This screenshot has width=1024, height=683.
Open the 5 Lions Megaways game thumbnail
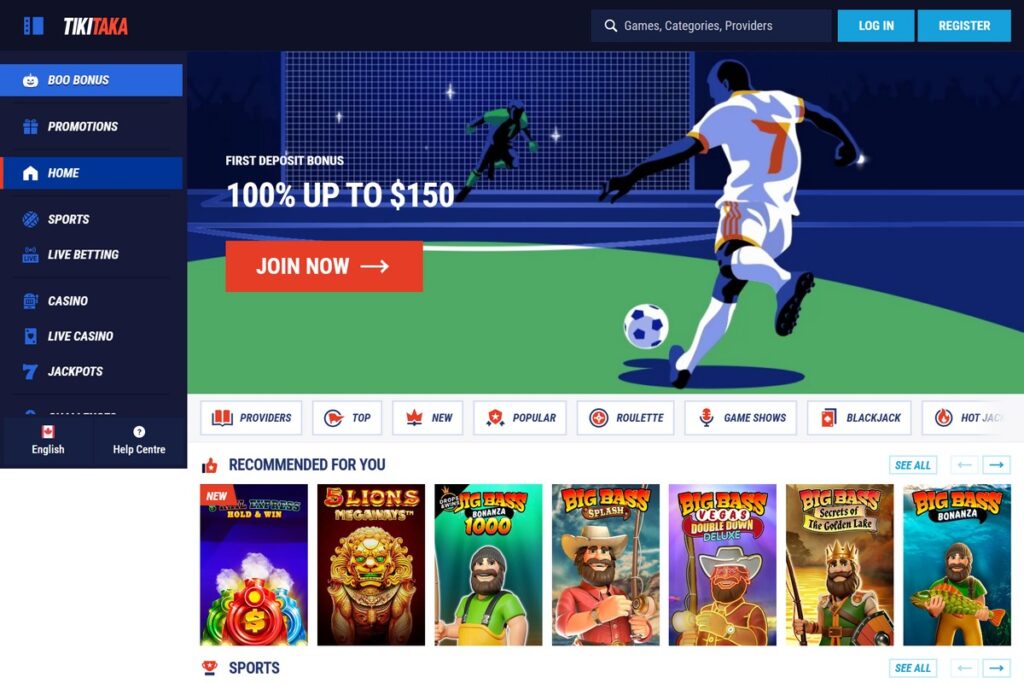coord(371,565)
